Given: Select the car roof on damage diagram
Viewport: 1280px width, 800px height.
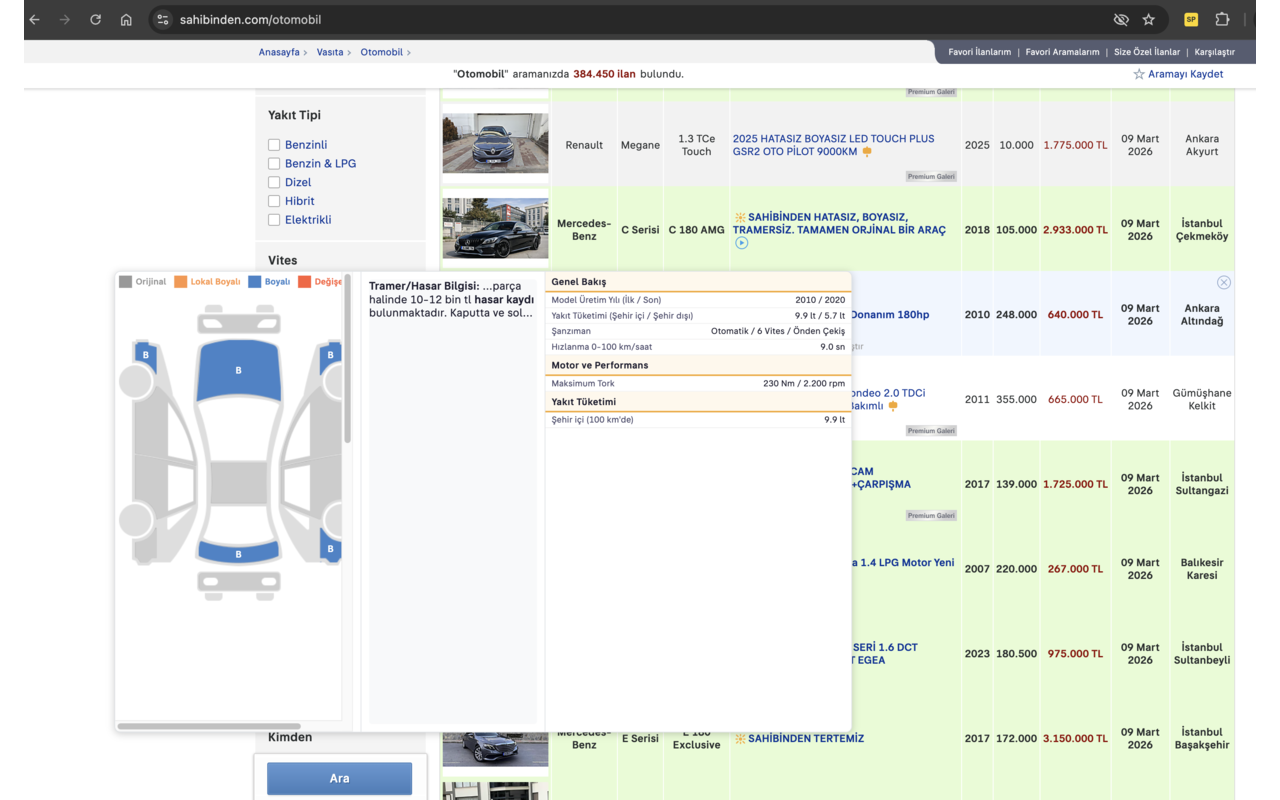Looking at the screenshot, I should (x=238, y=482).
